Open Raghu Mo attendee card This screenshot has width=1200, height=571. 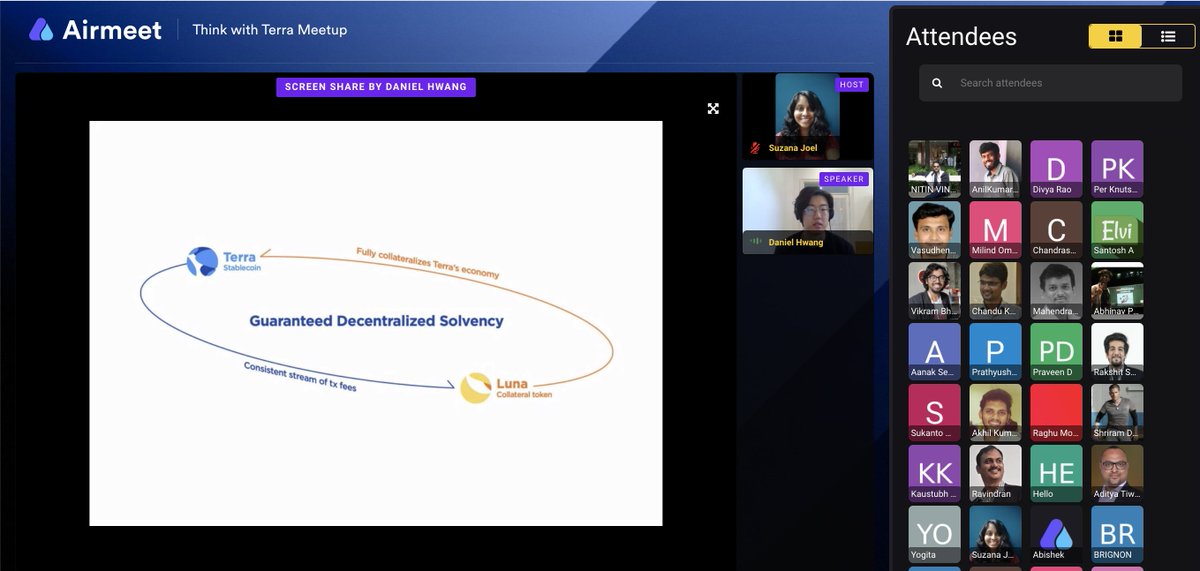(1057, 412)
